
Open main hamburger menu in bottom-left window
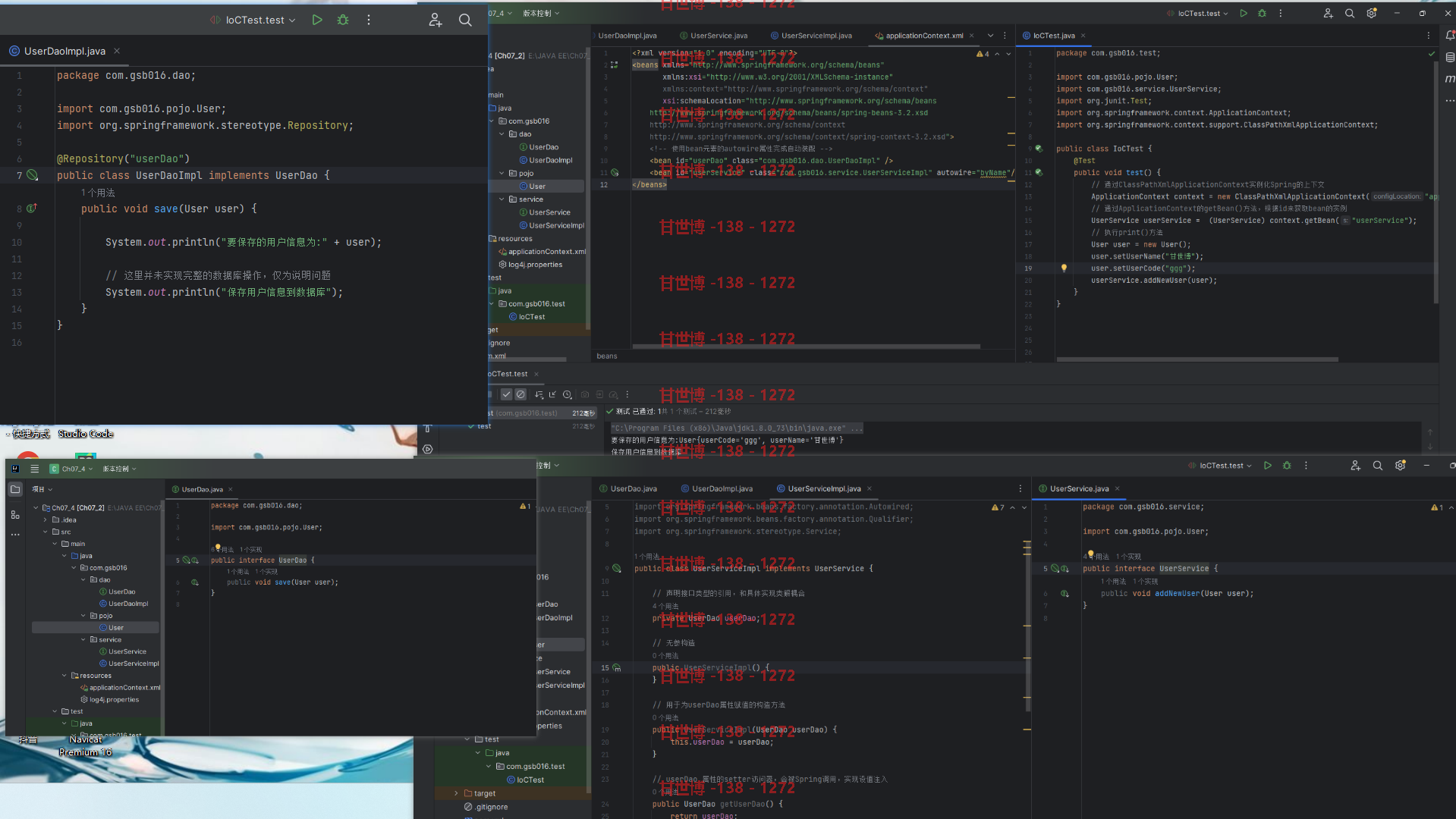(x=34, y=469)
